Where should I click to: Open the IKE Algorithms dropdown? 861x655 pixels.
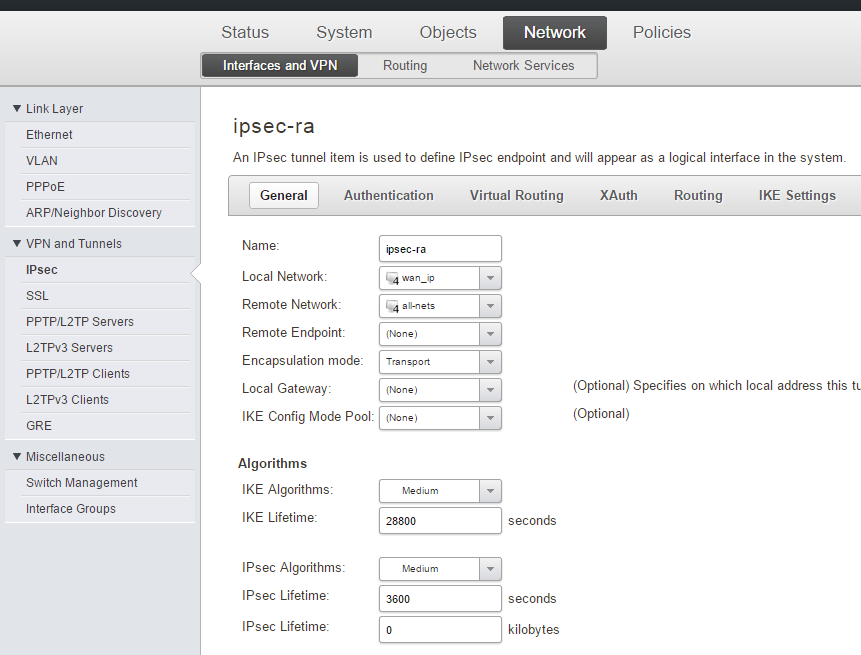pos(490,491)
